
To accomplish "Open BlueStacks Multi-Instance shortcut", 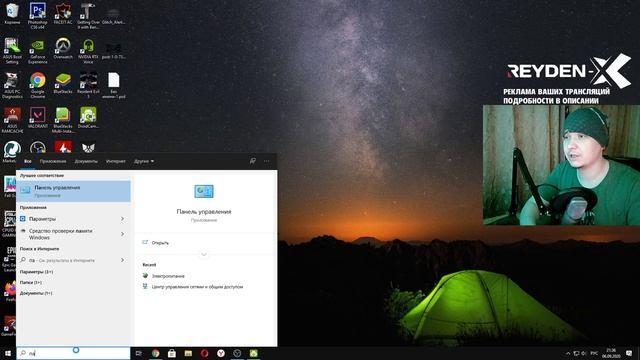I will (x=63, y=120).
